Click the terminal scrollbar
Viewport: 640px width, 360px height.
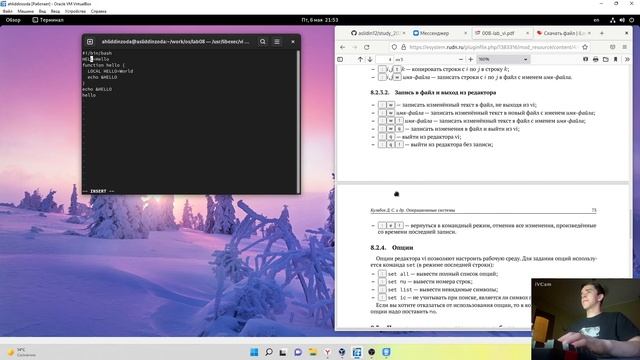pyautogui.click(x=298, y=122)
